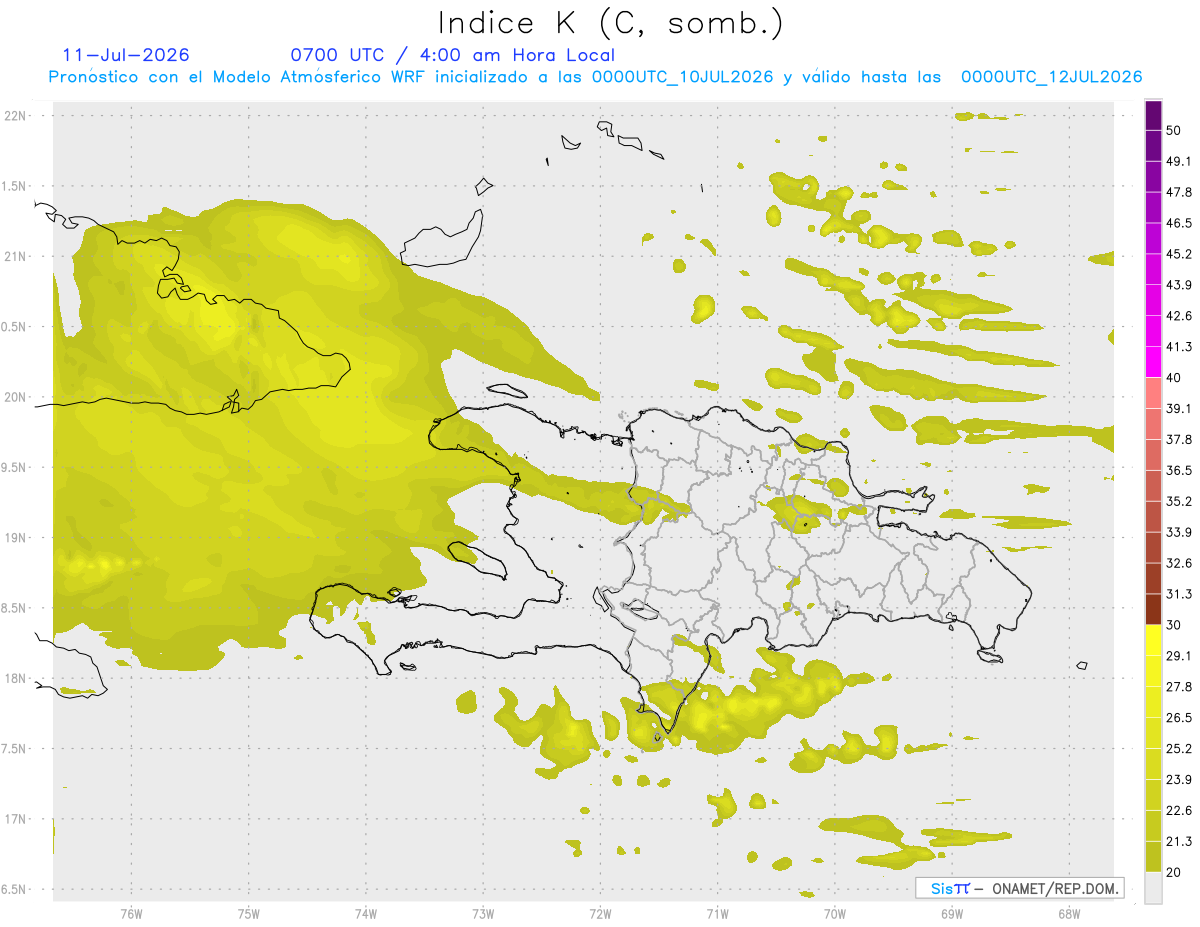Image resolution: width=1200 pixels, height=927 pixels.
Task: Click the colorbar label '39.1'
Action: pyautogui.click(x=1179, y=408)
